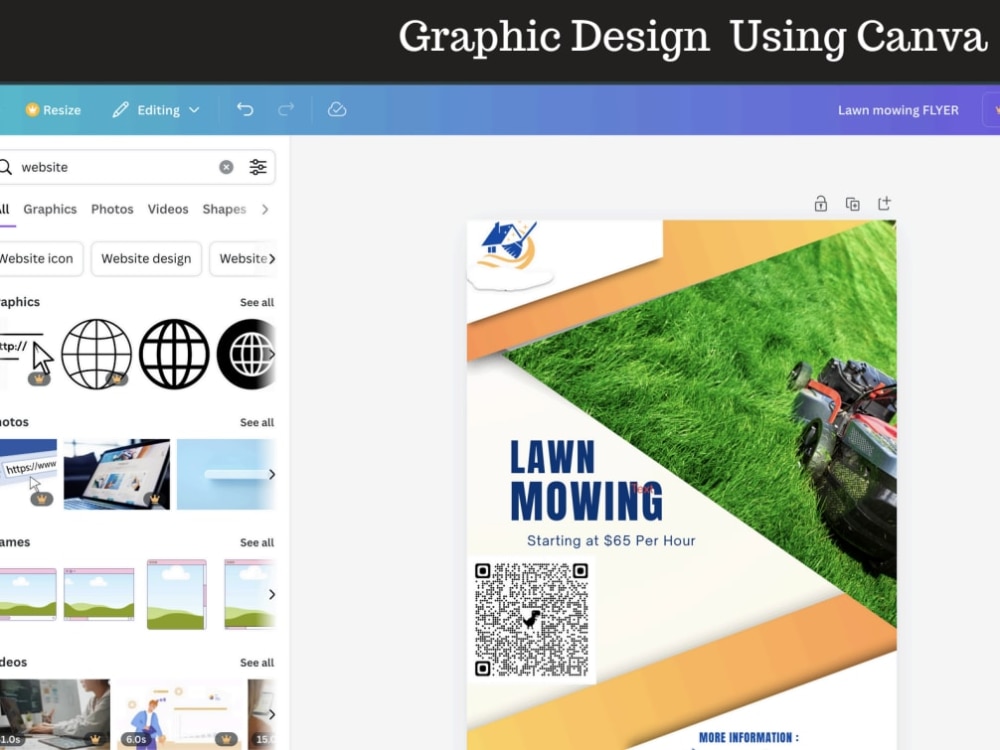Select the Website design suggestion chip
The height and width of the screenshot is (750, 1000).
[146, 258]
